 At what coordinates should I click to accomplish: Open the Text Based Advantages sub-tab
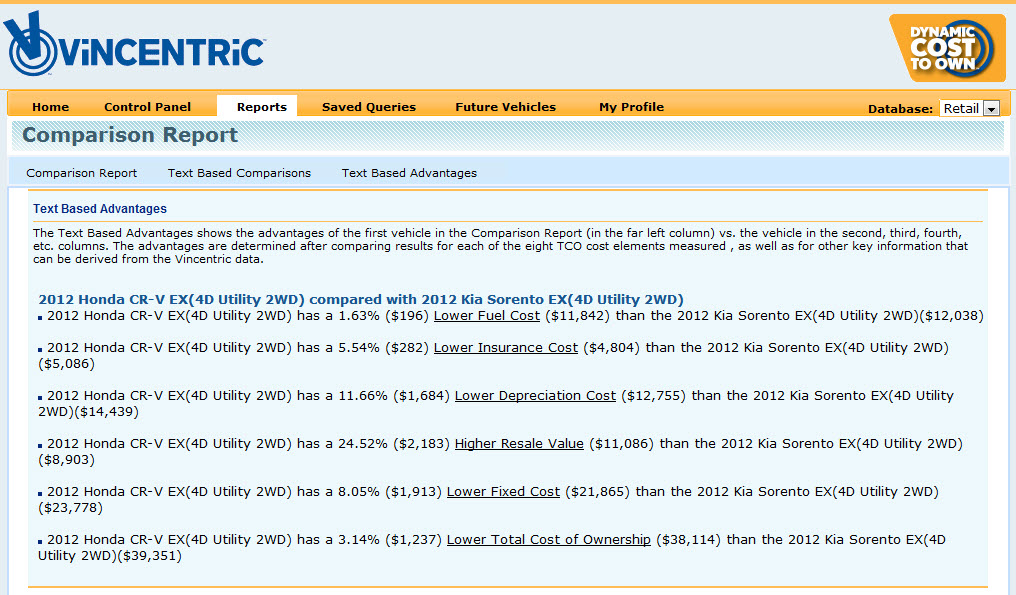point(409,173)
